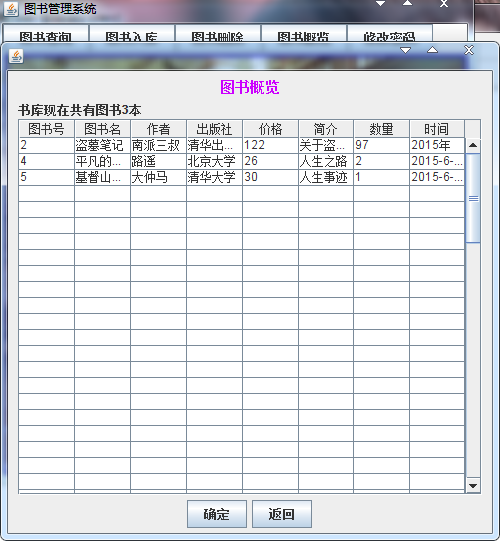Select the 平凡的... book name cell
500x541 pixels.
point(102,161)
